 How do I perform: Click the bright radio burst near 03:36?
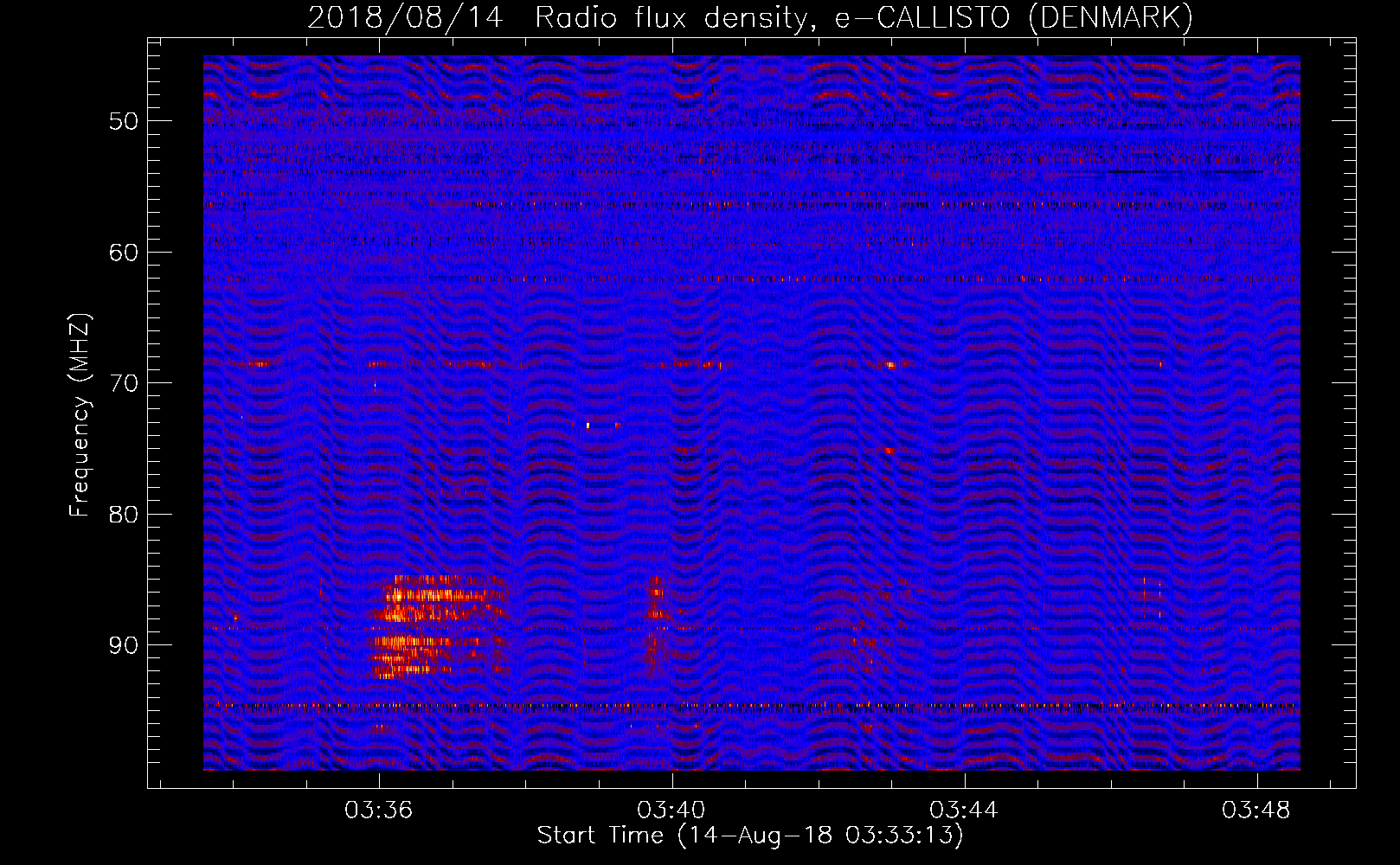point(440,626)
